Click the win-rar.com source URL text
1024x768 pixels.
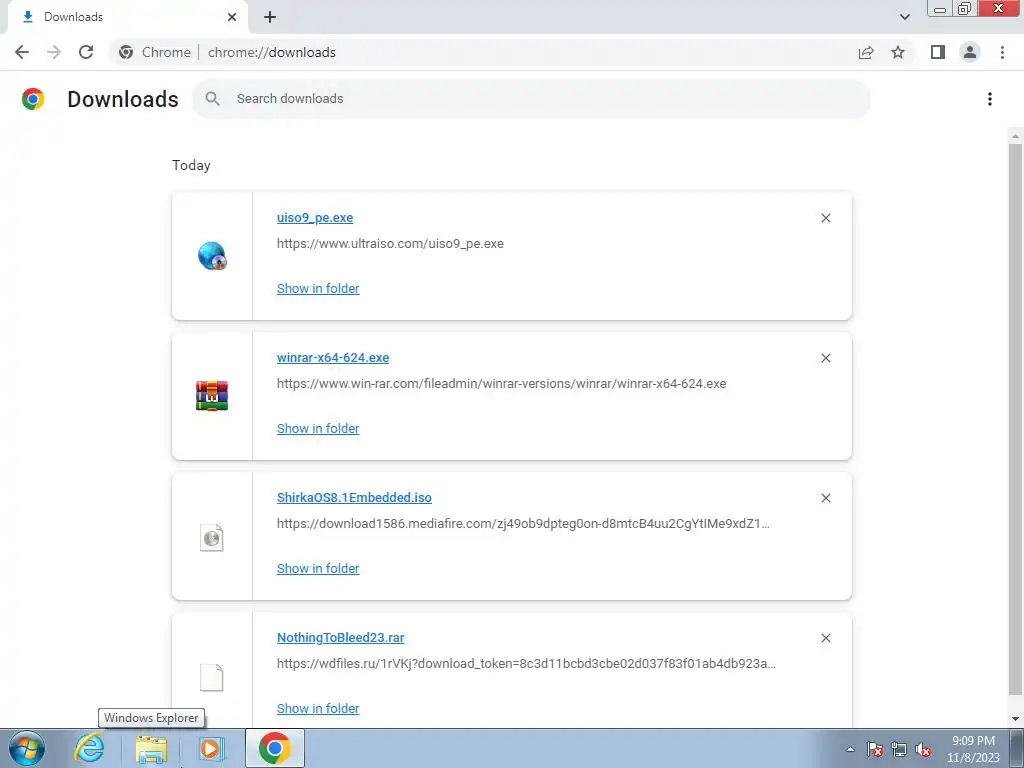(502, 383)
